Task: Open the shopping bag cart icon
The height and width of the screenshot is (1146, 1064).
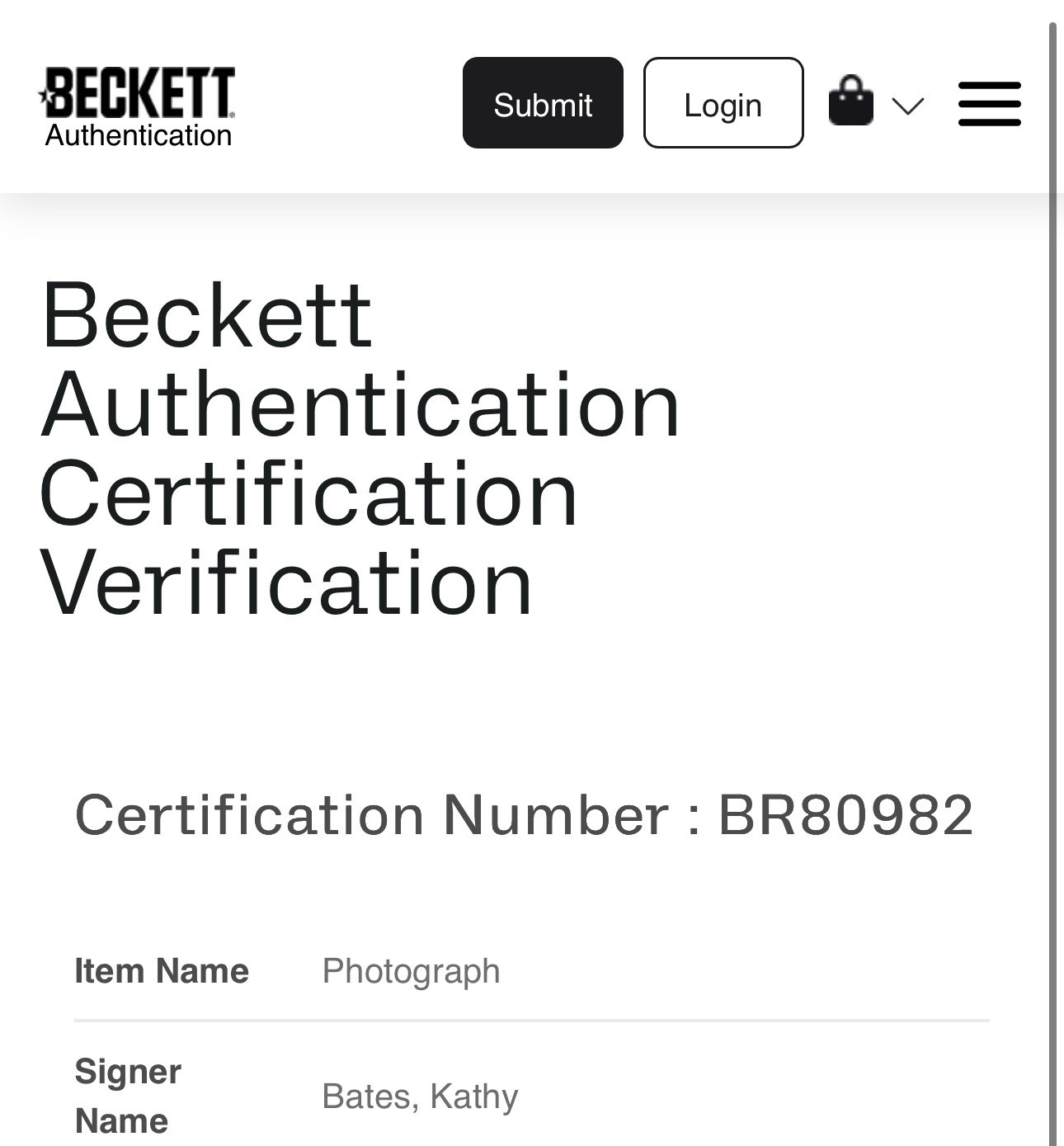Action: point(850,101)
